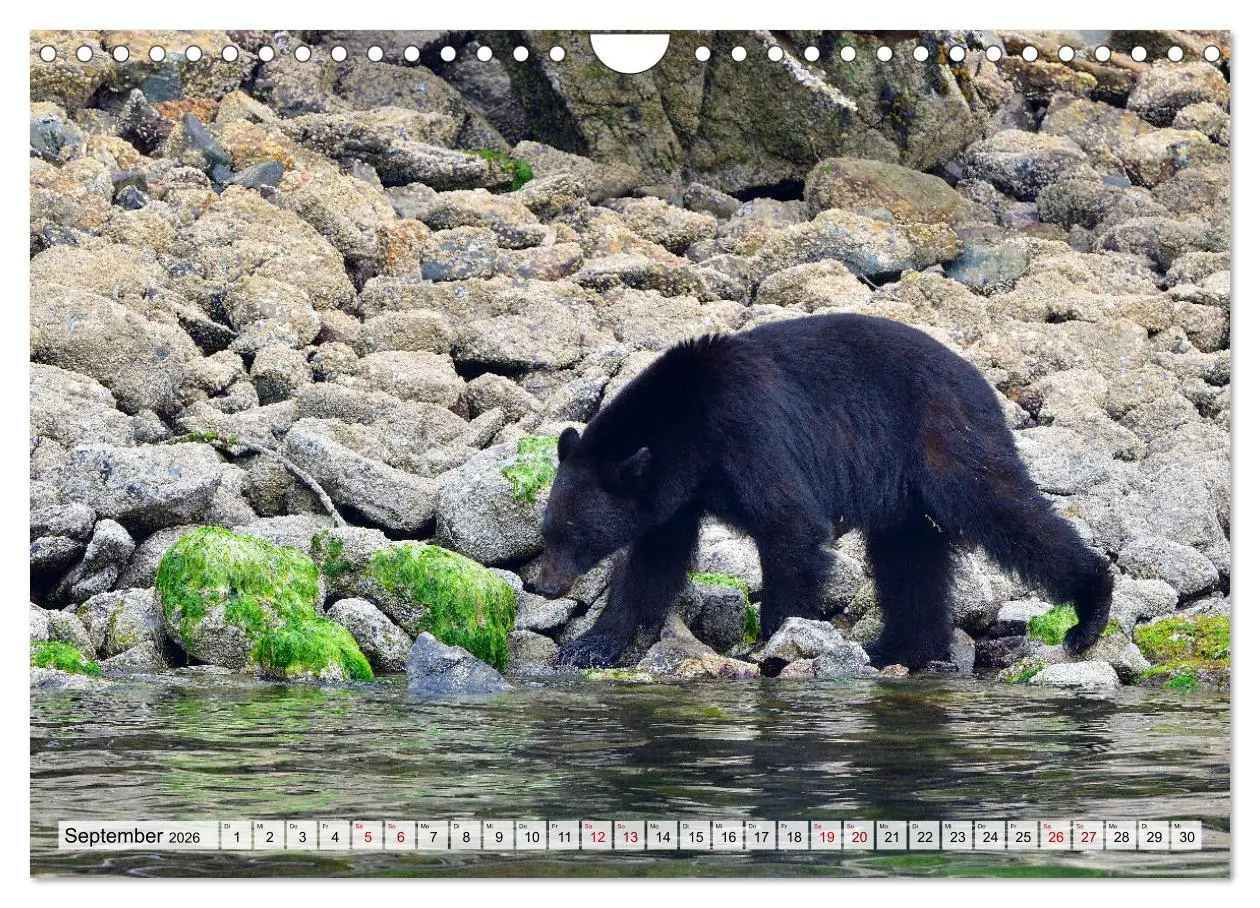Pick date 18 in the calendar strip
1260x908 pixels.
792,836
